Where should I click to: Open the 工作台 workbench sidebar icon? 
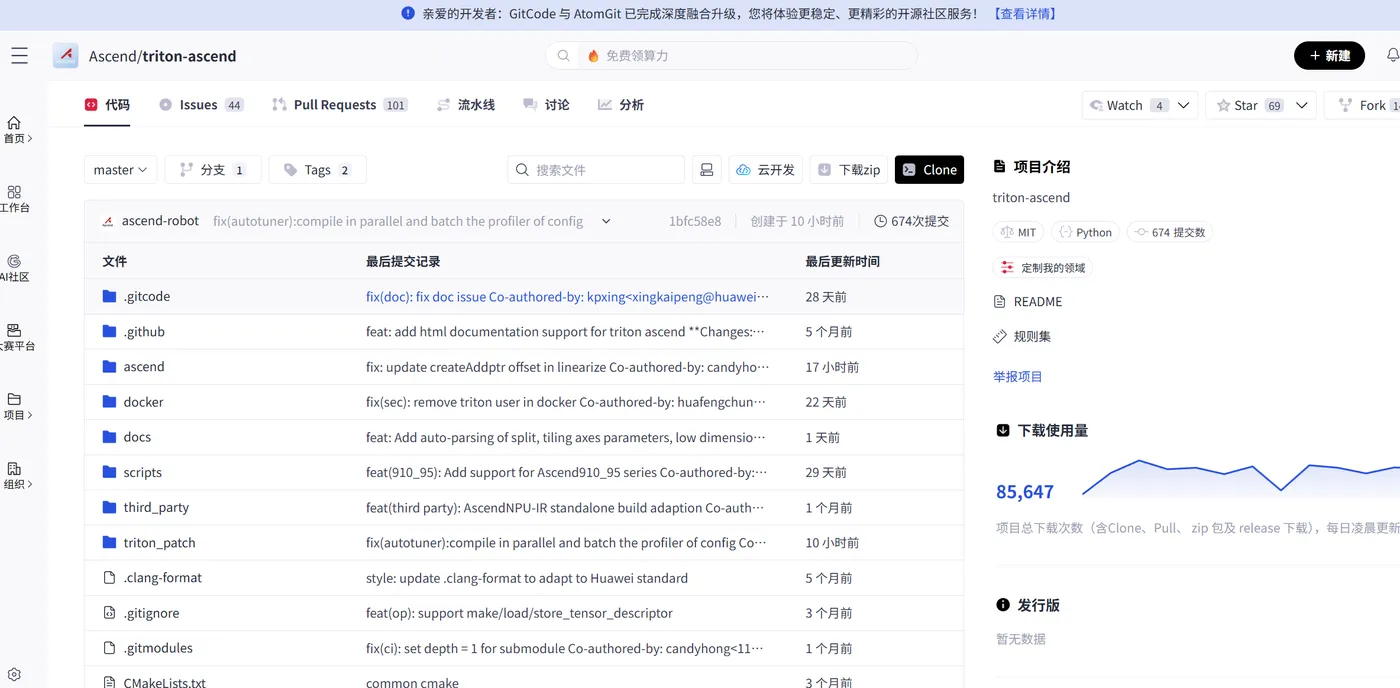(14, 192)
